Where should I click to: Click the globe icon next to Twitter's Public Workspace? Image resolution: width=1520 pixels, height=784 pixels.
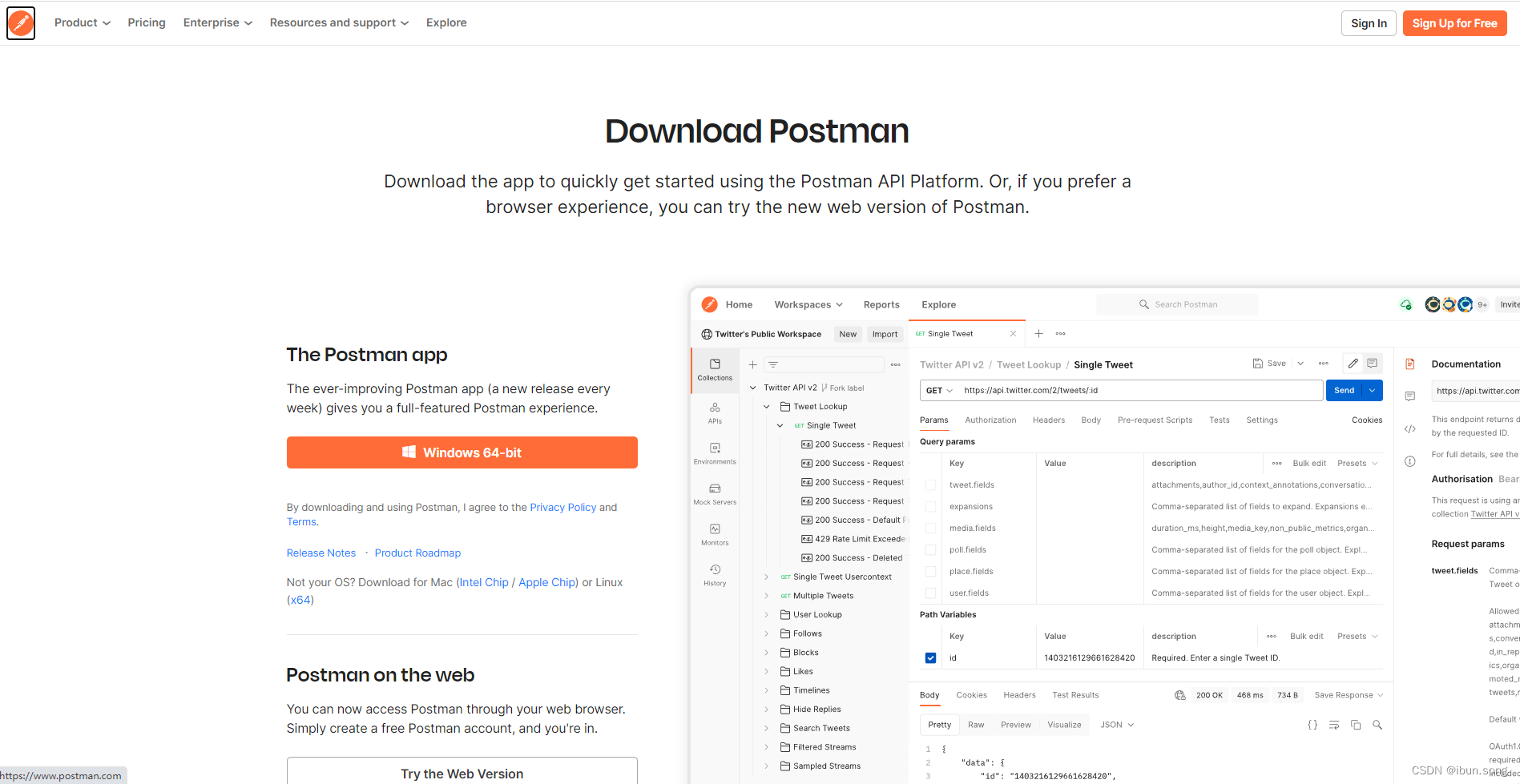(706, 334)
